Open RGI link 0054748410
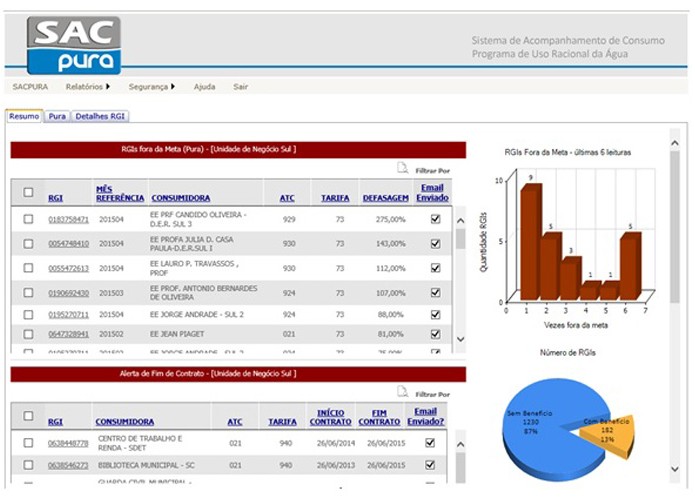The width and height of the screenshot is (695, 500). [x=69, y=244]
